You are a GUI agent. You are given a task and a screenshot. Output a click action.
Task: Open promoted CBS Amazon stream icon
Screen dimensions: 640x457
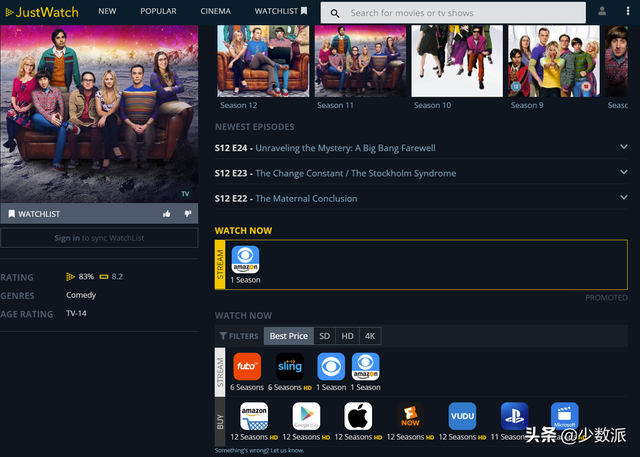(x=245, y=260)
